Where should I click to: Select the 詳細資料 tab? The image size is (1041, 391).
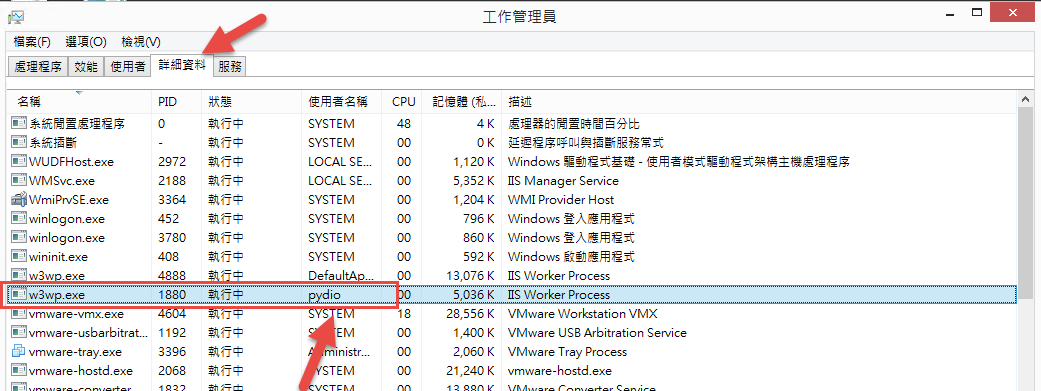182,65
